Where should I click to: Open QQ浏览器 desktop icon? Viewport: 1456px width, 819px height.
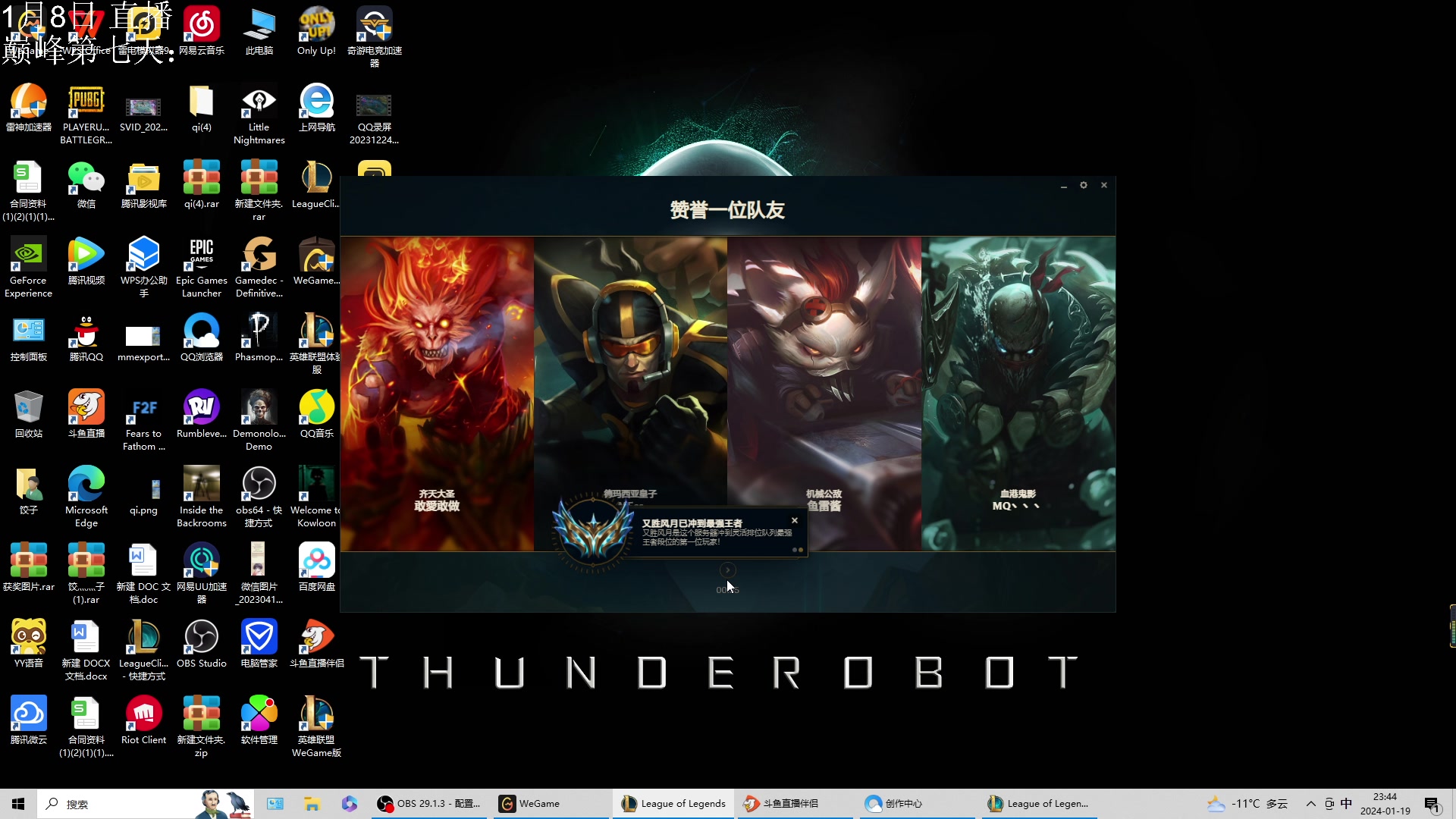click(x=202, y=338)
